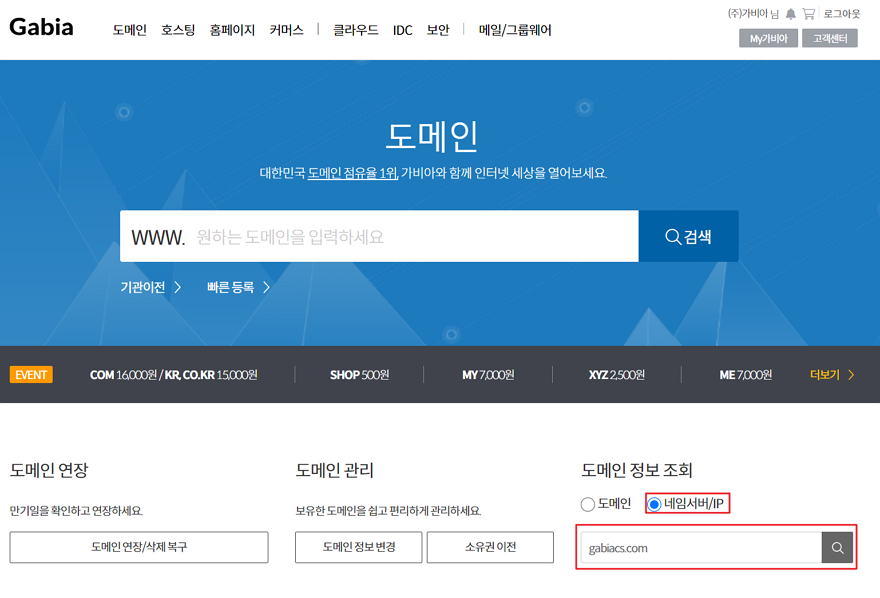This screenshot has height=598, width=880.
Task: Expand 기관이전 arrow link
Action: (151, 287)
